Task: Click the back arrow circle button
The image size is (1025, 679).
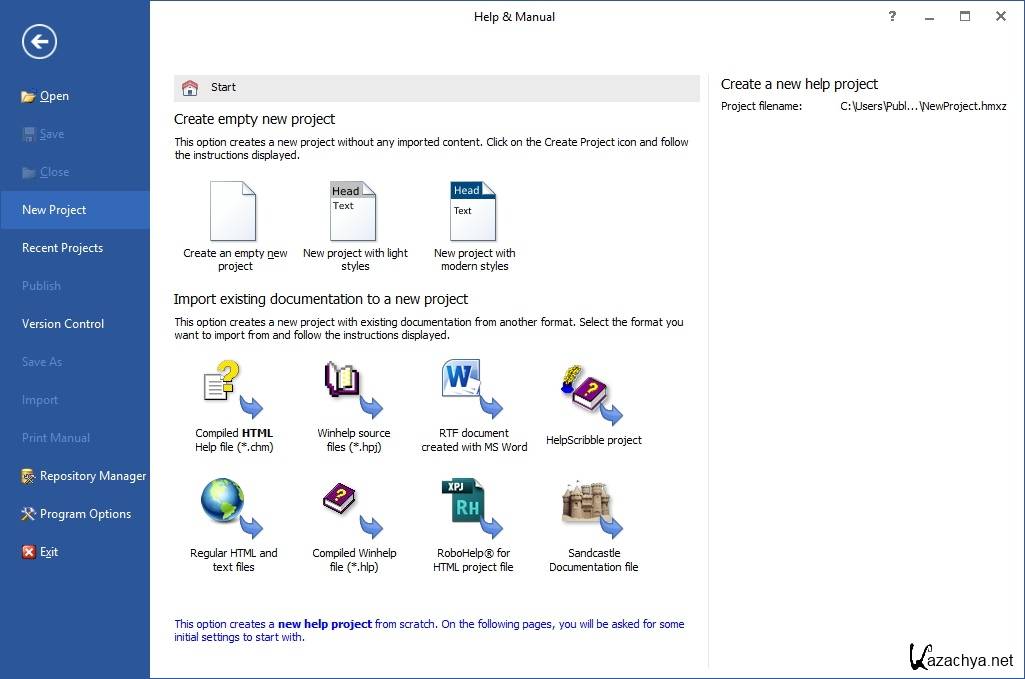Action: coord(39,41)
